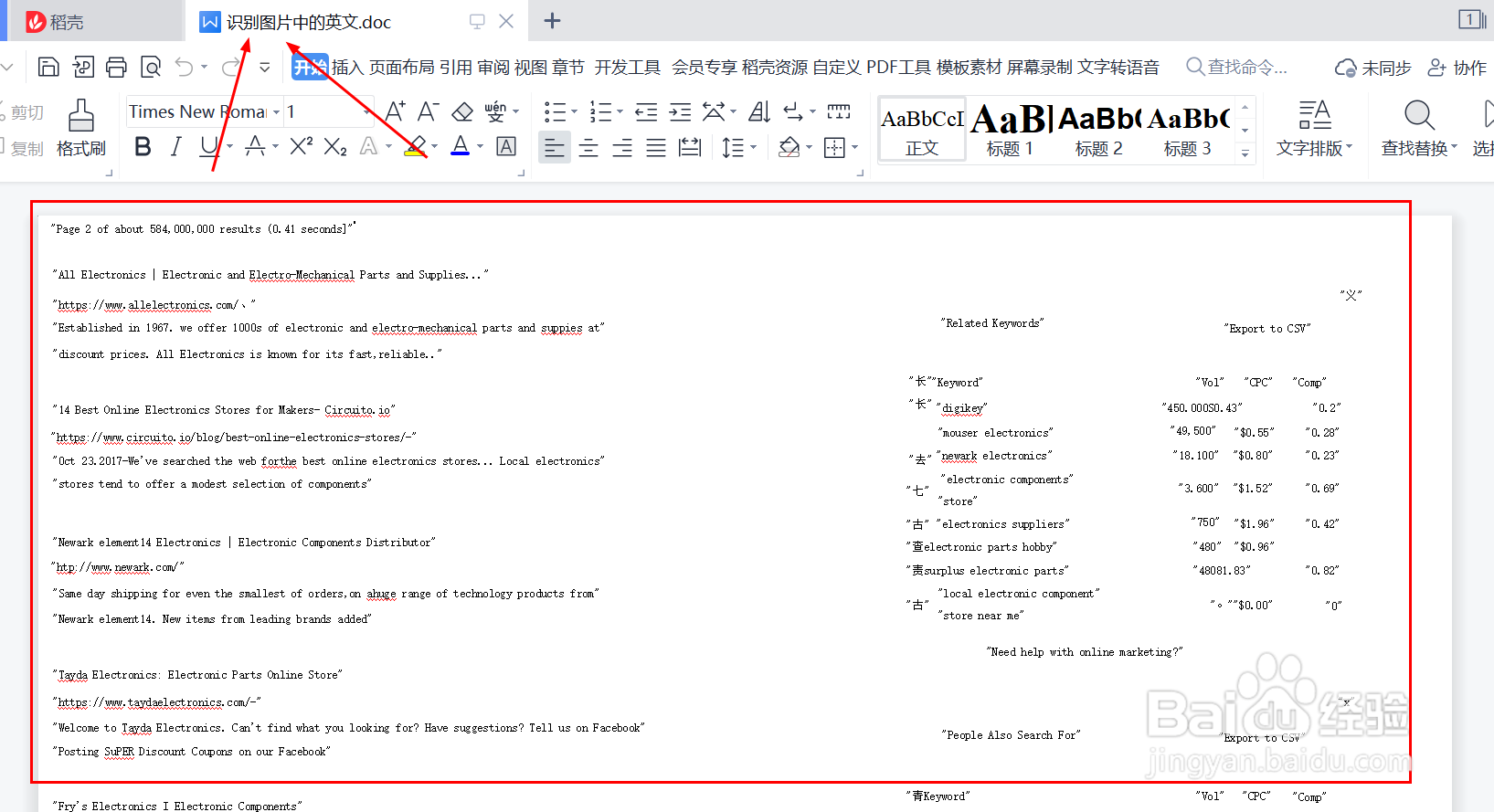Open the 开发工具 tab
Viewport: 1494px width, 812px height.
pyautogui.click(x=628, y=67)
